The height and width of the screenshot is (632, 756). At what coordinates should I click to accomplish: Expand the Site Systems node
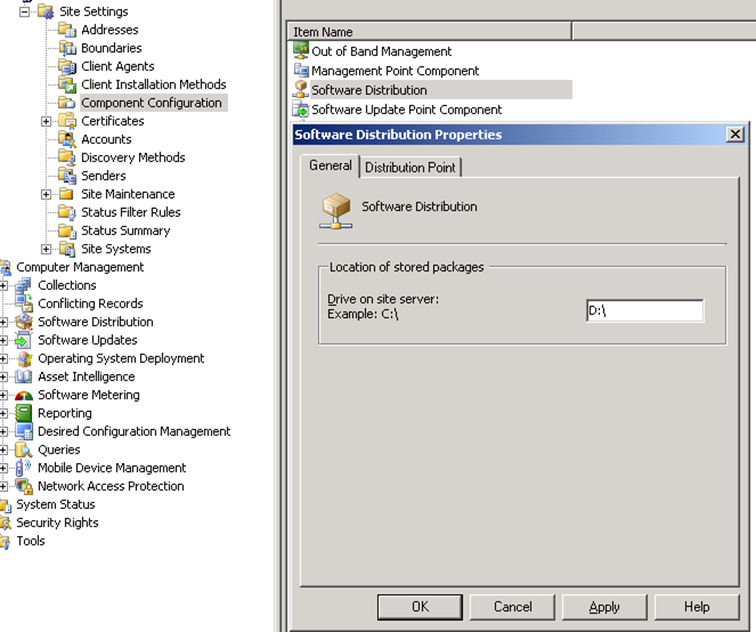46,249
